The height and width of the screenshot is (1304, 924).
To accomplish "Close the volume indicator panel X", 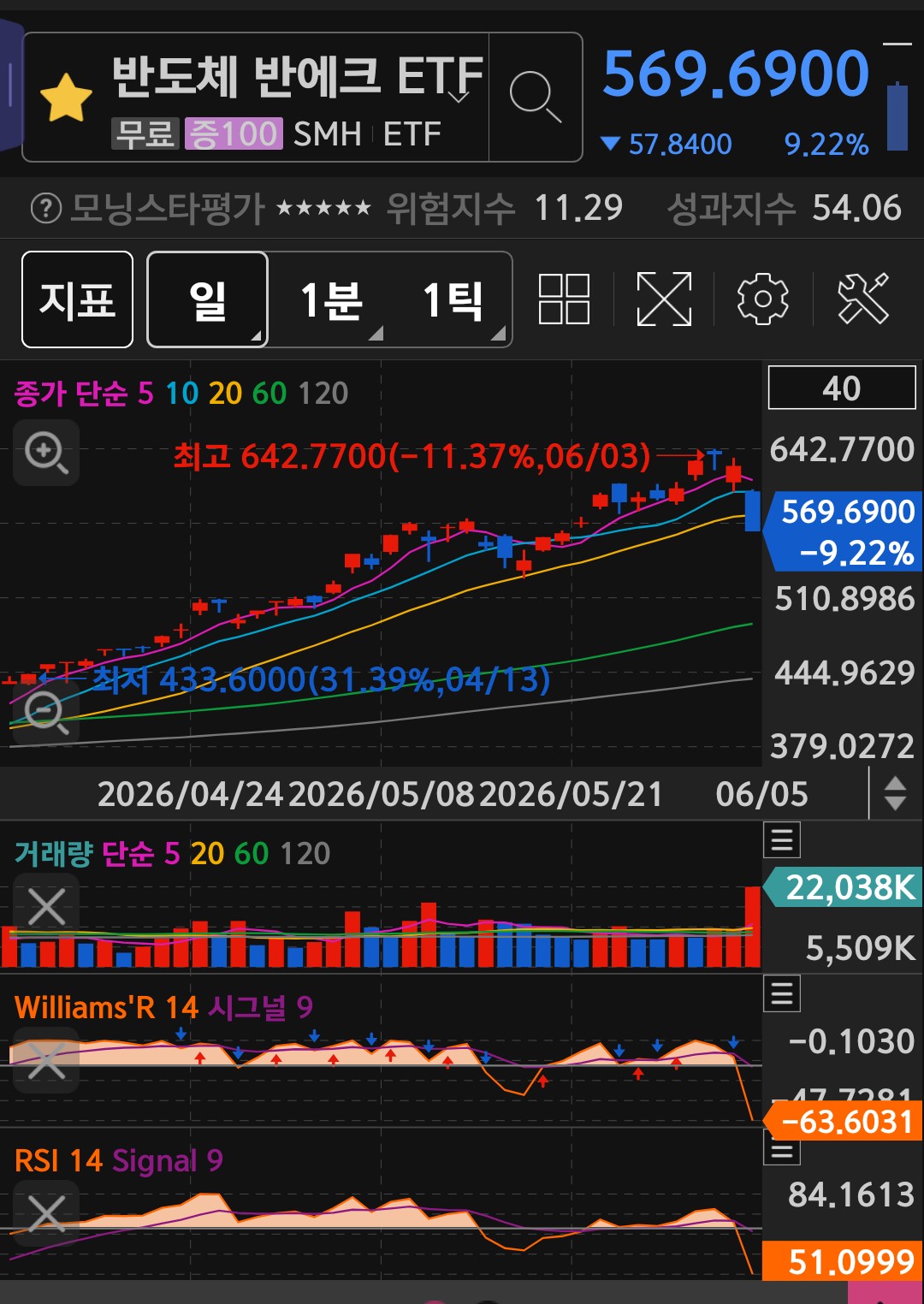I will click(x=46, y=907).
